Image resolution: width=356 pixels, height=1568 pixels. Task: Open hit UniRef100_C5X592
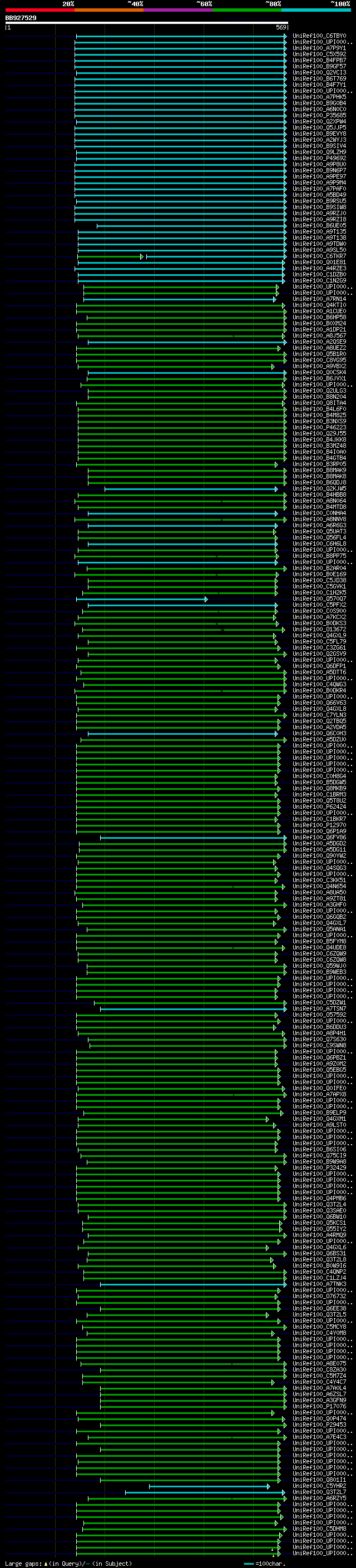[319, 54]
